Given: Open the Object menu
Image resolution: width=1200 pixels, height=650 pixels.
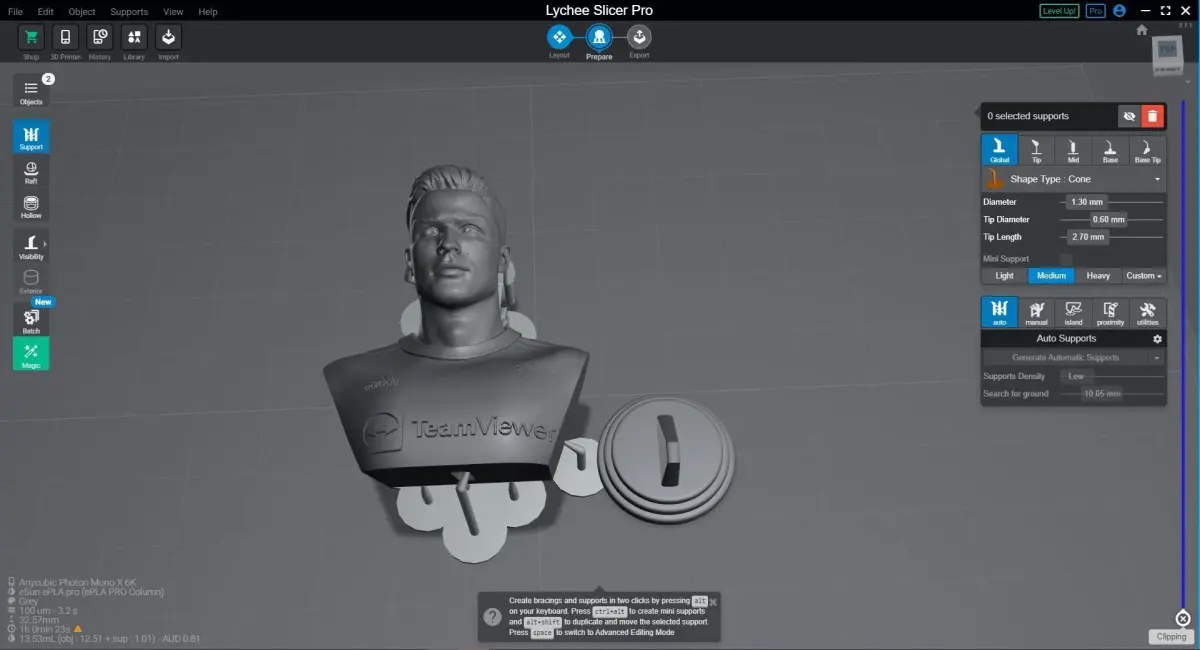Looking at the screenshot, I should [x=82, y=12].
